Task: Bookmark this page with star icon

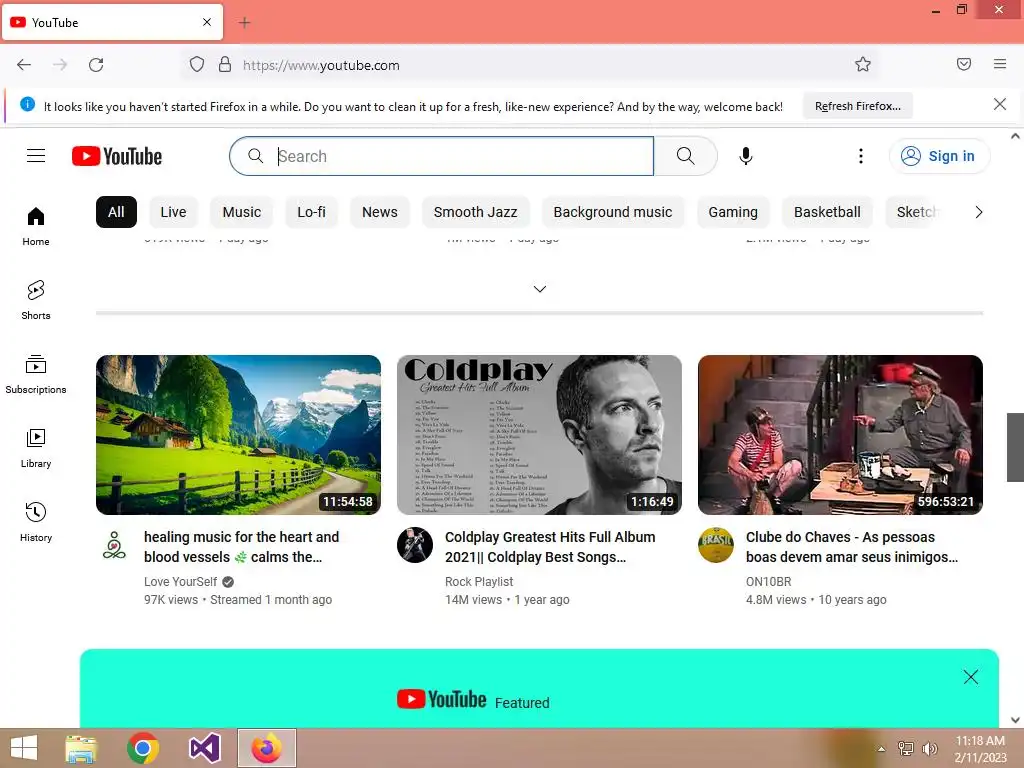Action: coord(863,64)
